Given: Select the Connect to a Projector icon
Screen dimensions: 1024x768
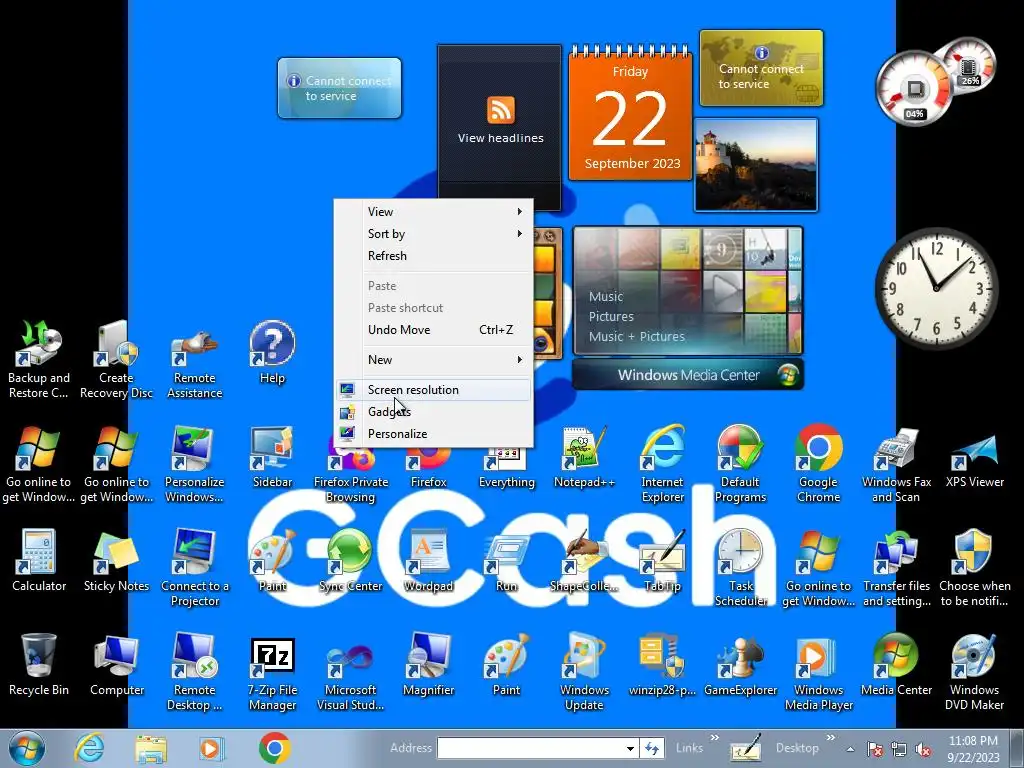Looking at the screenshot, I should point(195,567).
